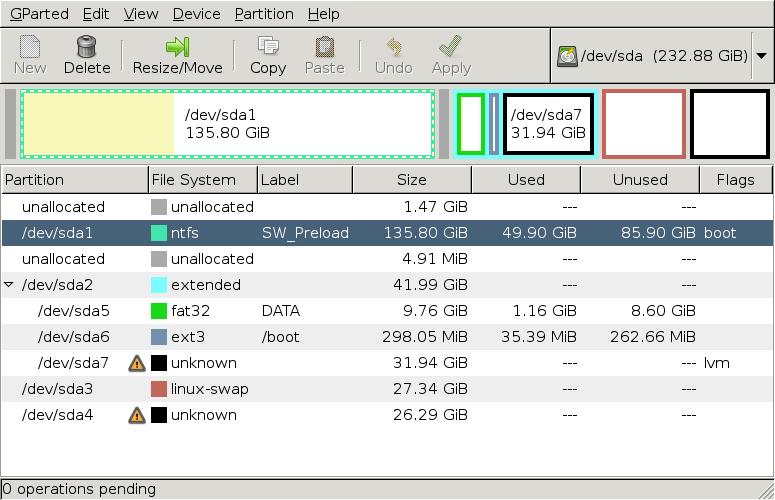Click the 0 operations pending status text
Image resolution: width=775 pixels, height=500 pixels.
click(79, 489)
